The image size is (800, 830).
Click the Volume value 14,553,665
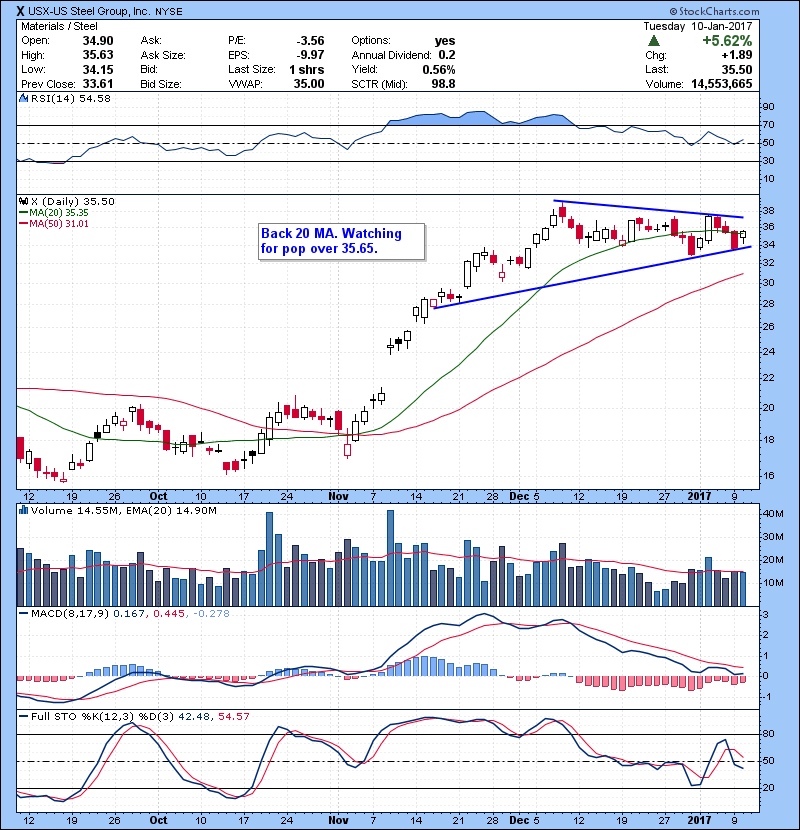[x=722, y=84]
